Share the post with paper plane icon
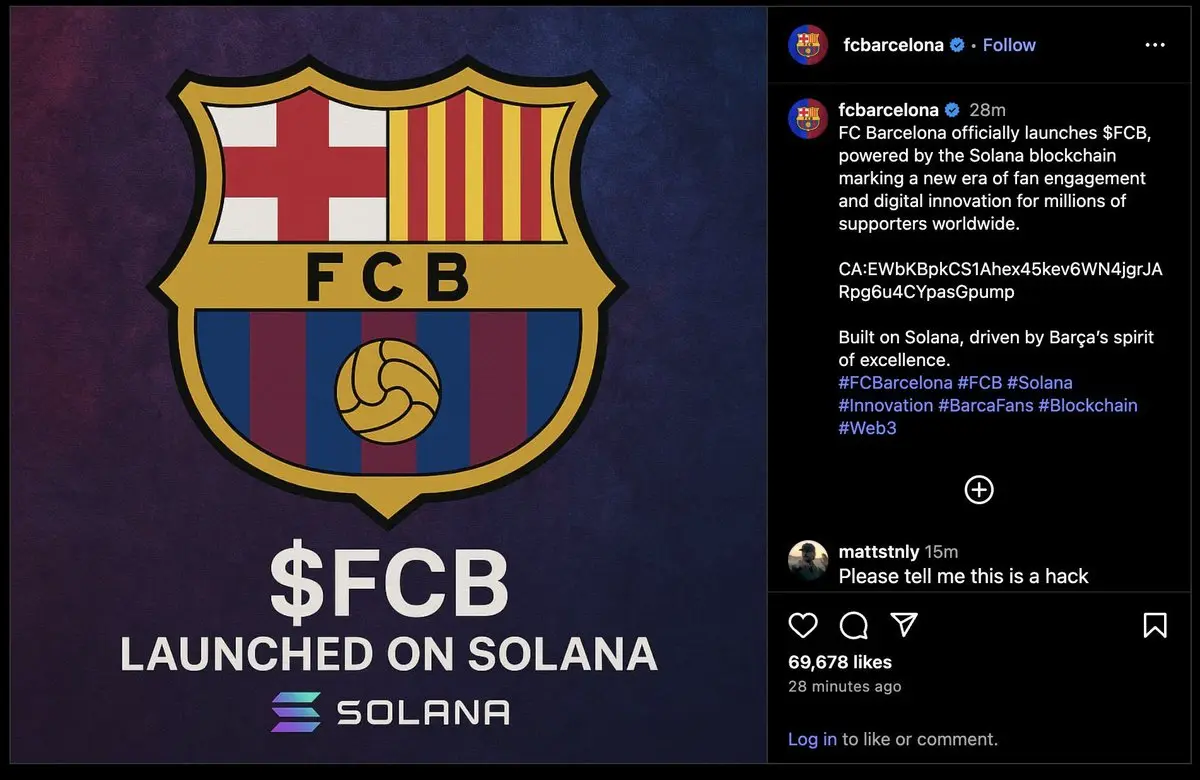The width and height of the screenshot is (1200, 780). (904, 626)
